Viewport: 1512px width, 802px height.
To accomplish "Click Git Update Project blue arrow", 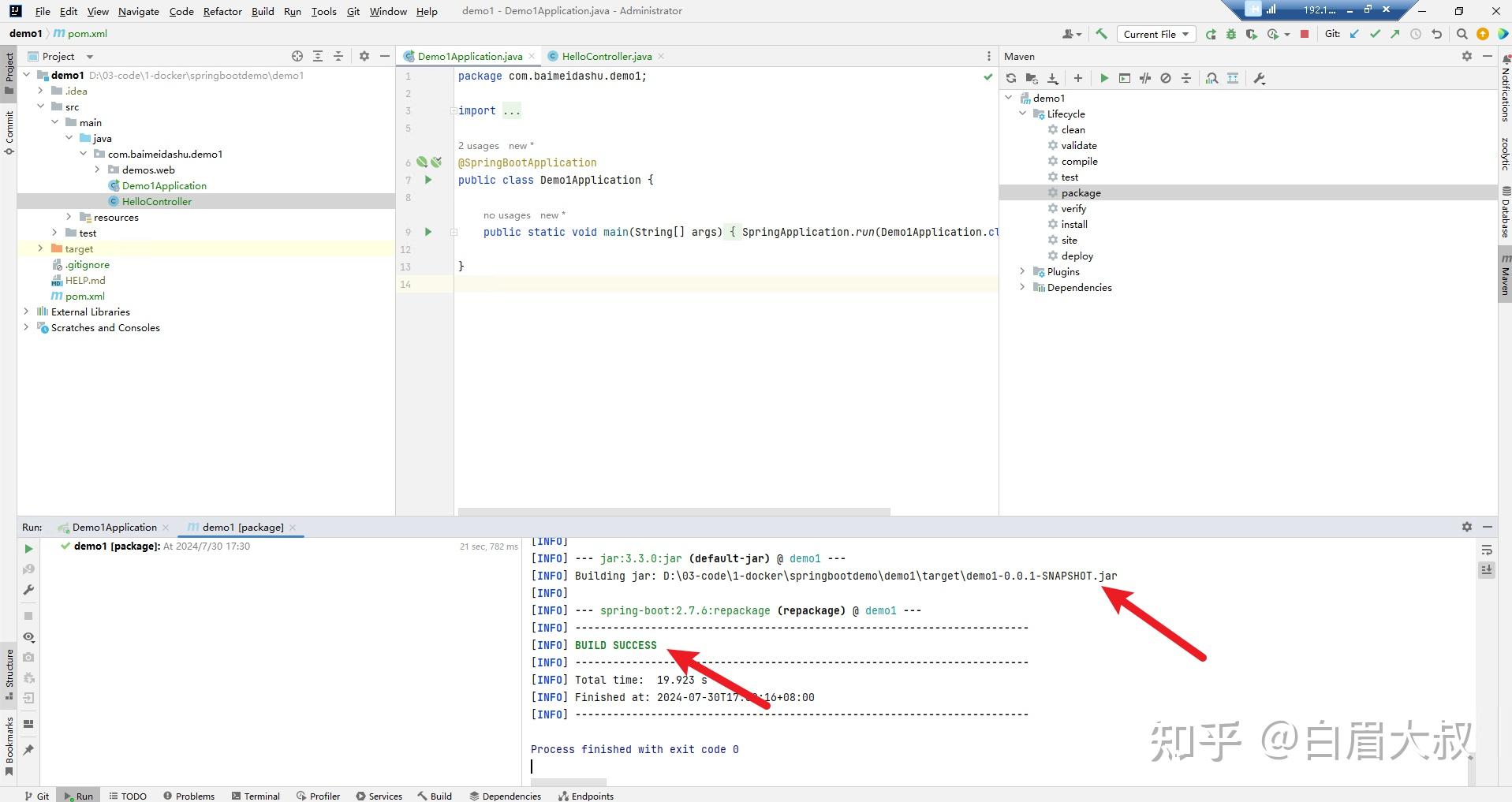I will coord(1354,34).
